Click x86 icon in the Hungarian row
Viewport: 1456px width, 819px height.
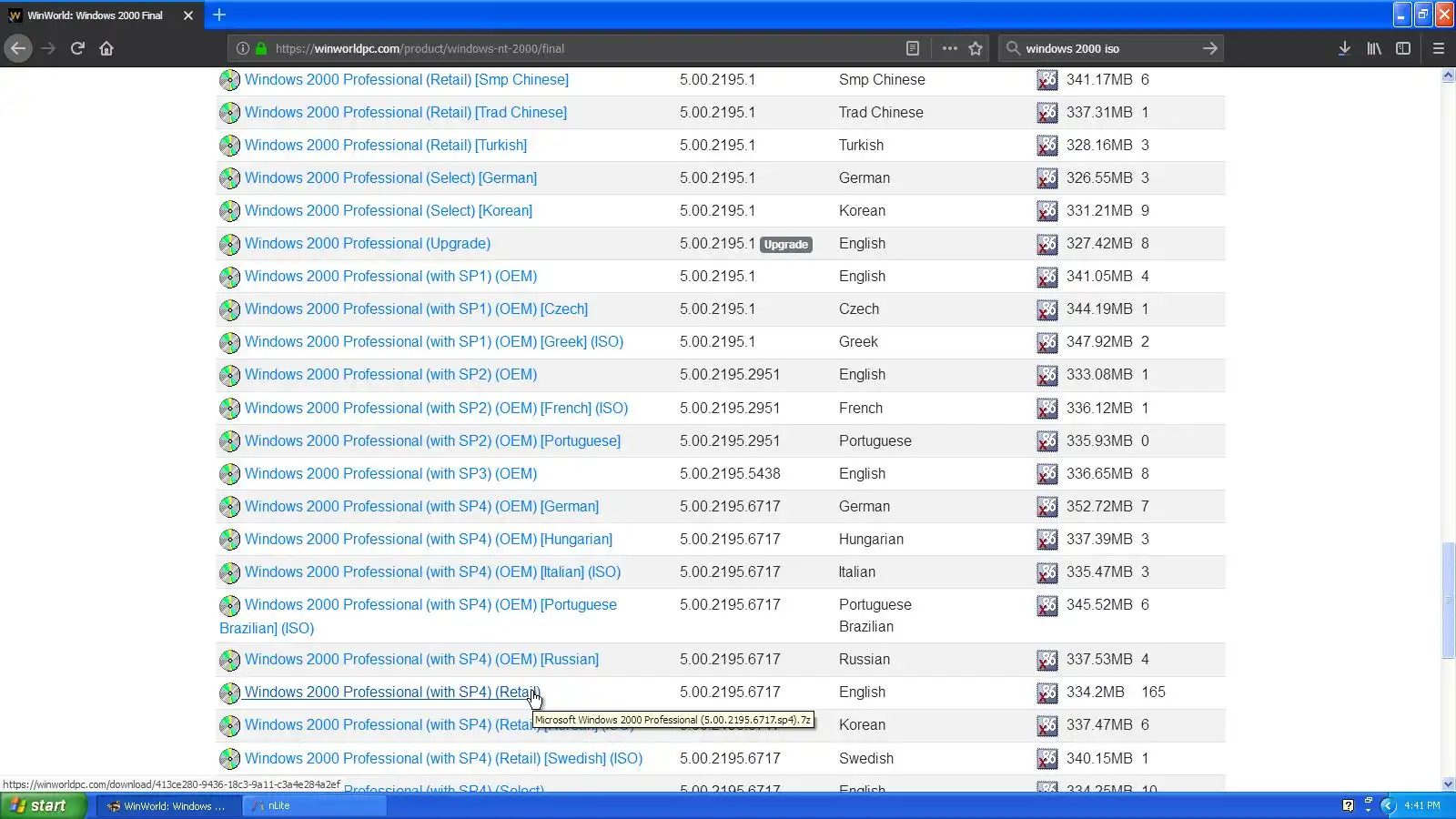[1047, 540]
